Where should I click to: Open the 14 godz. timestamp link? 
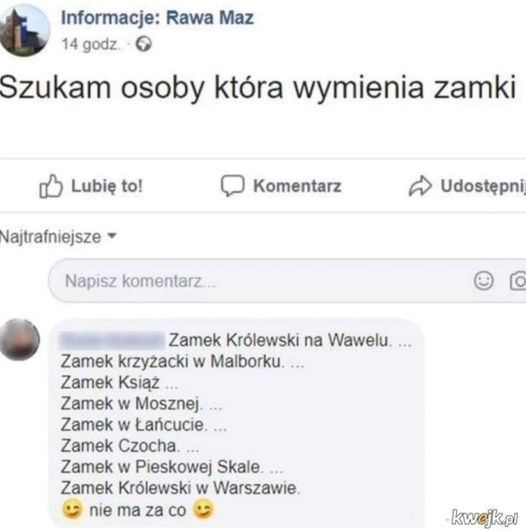[x=91, y=44]
